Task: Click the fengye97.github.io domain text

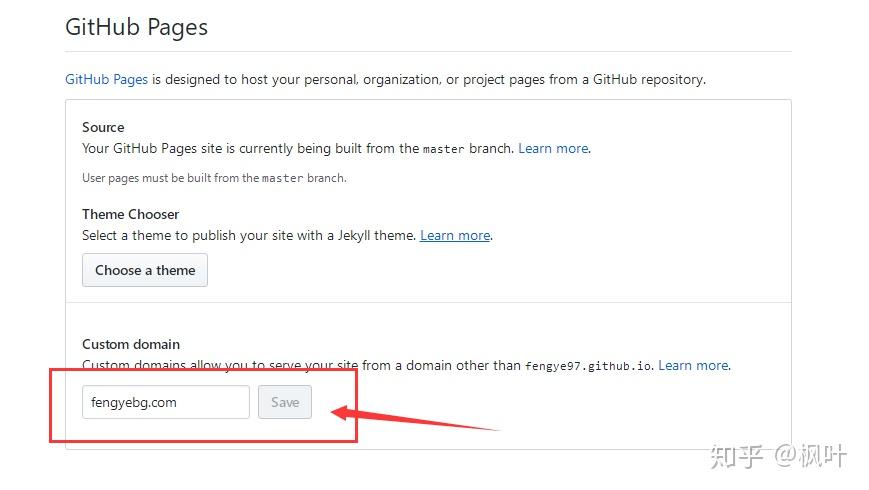Action: pos(589,366)
